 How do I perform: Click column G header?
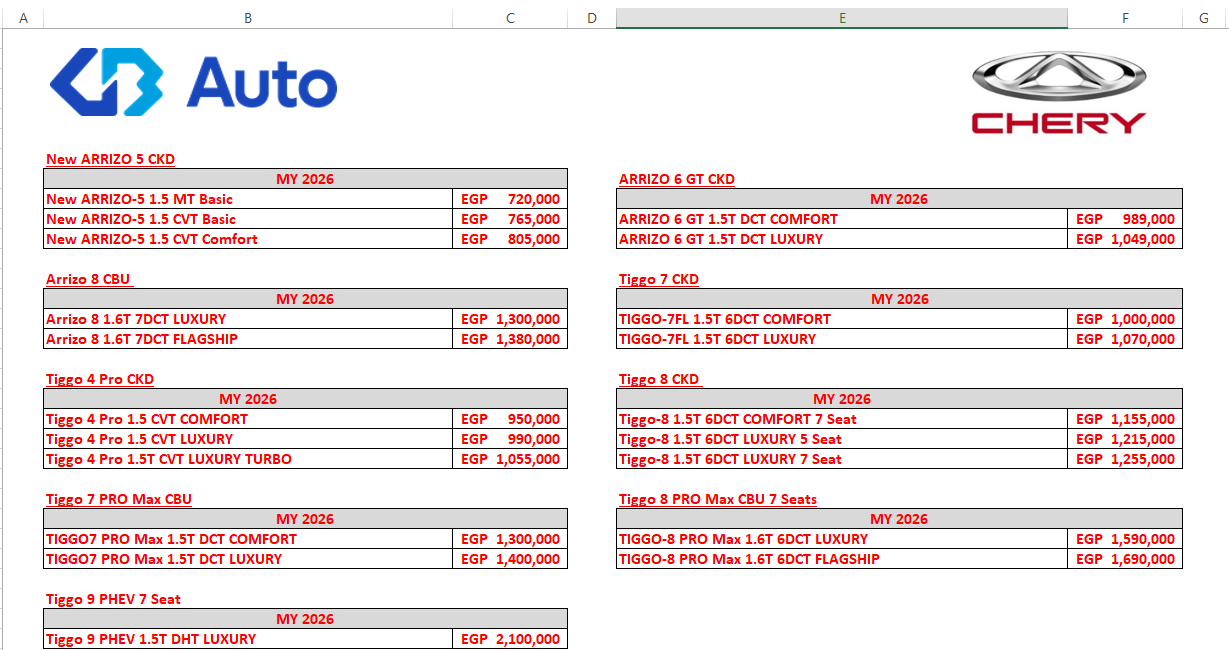(1203, 18)
